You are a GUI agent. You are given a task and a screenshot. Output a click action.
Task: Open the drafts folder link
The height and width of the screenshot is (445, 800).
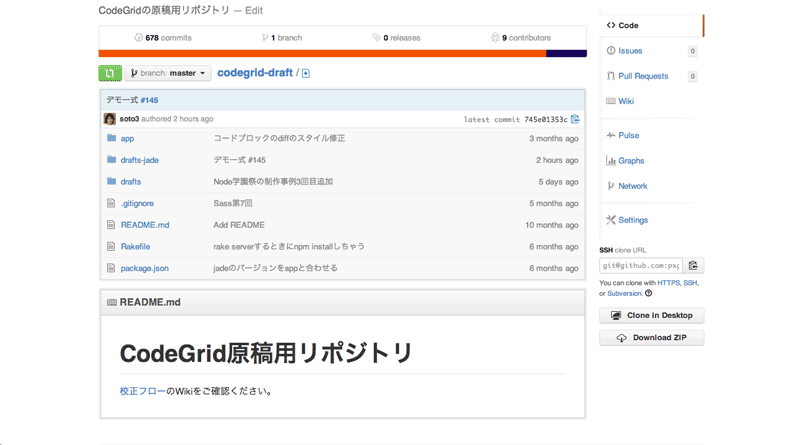(131, 182)
